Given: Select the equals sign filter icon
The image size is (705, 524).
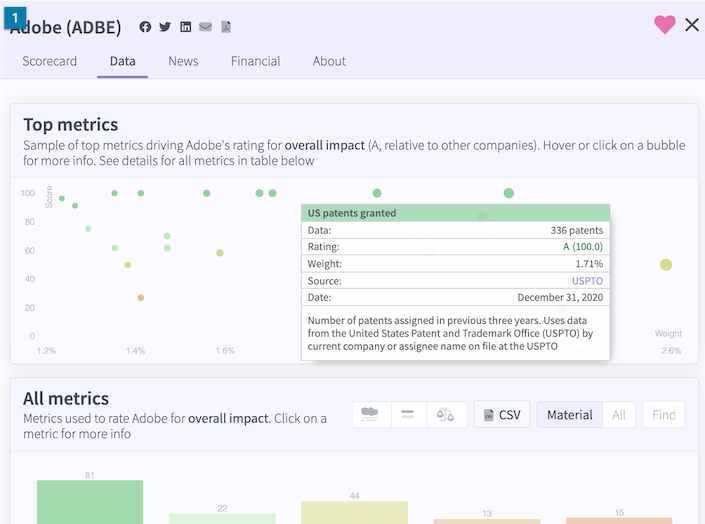Looking at the screenshot, I should 407,414.
